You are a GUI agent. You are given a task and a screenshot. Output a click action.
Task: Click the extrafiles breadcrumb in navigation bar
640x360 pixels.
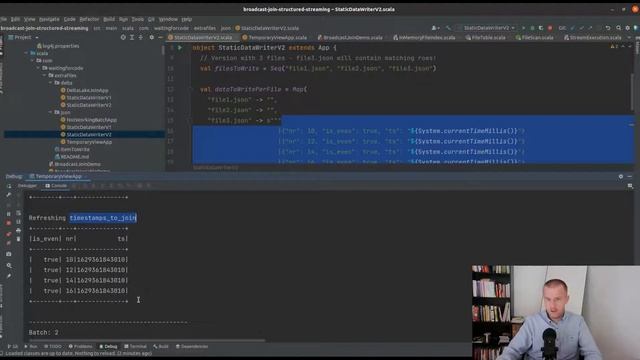(x=204, y=28)
